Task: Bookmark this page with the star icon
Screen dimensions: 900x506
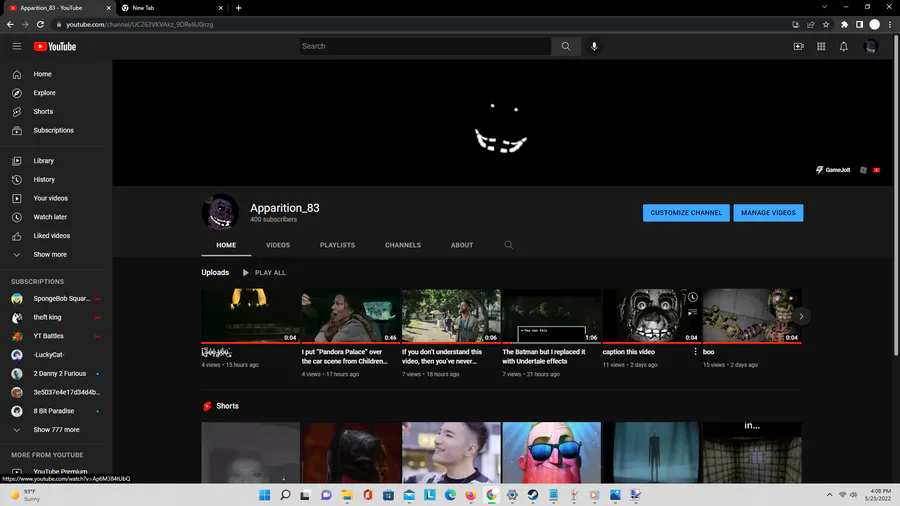Action: coord(825,25)
